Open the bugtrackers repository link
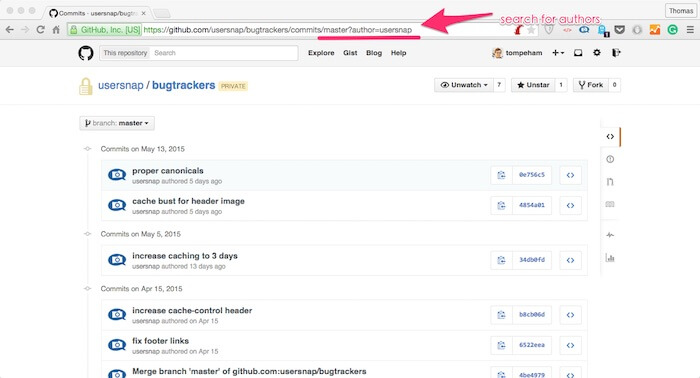 [x=183, y=85]
